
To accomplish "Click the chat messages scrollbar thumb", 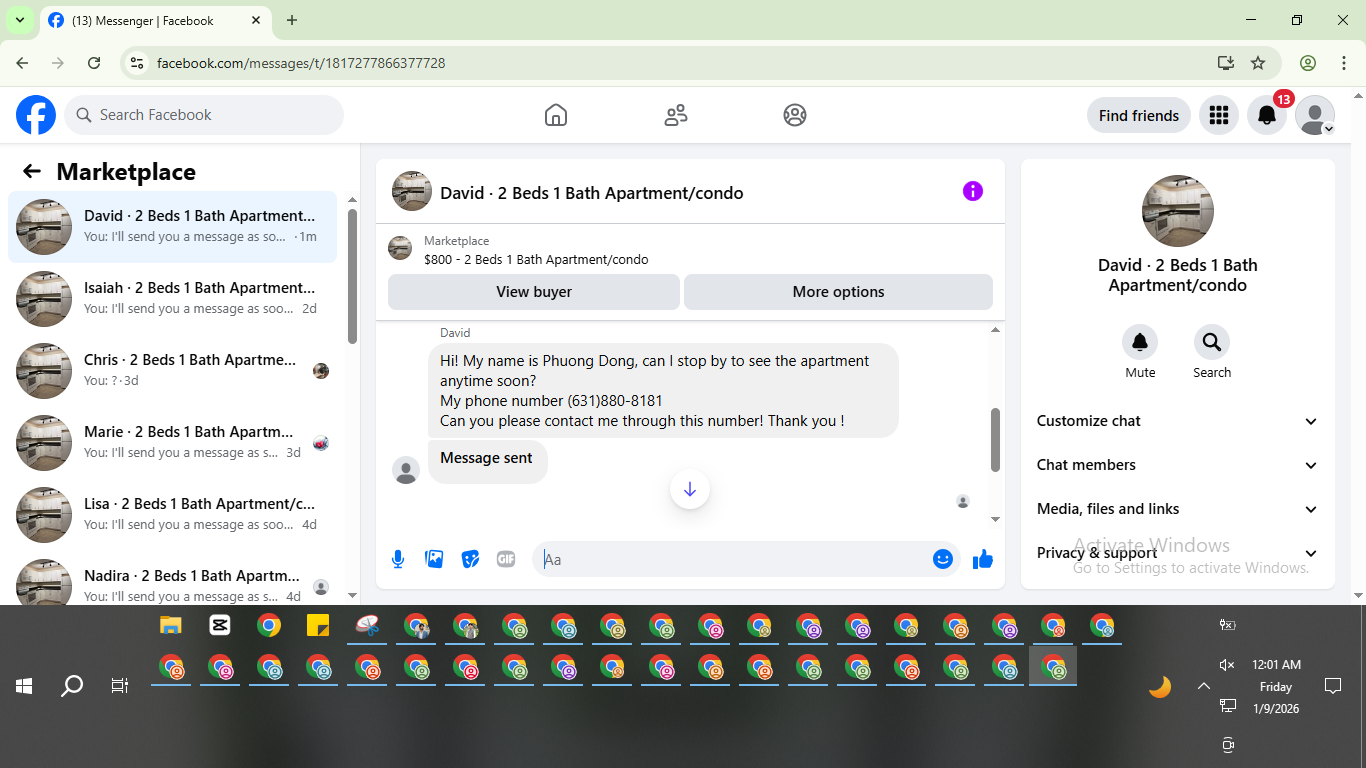I will click(995, 440).
